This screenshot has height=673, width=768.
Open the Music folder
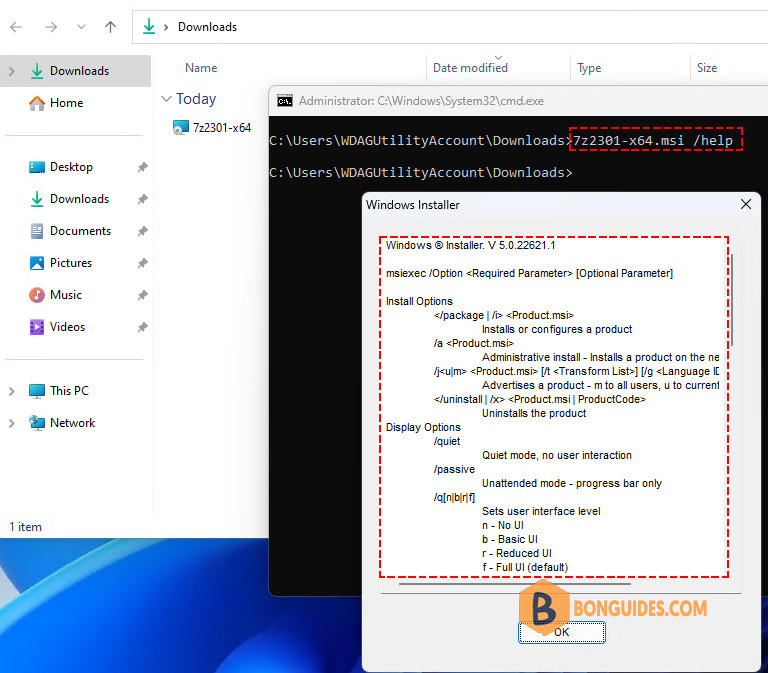point(66,295)
